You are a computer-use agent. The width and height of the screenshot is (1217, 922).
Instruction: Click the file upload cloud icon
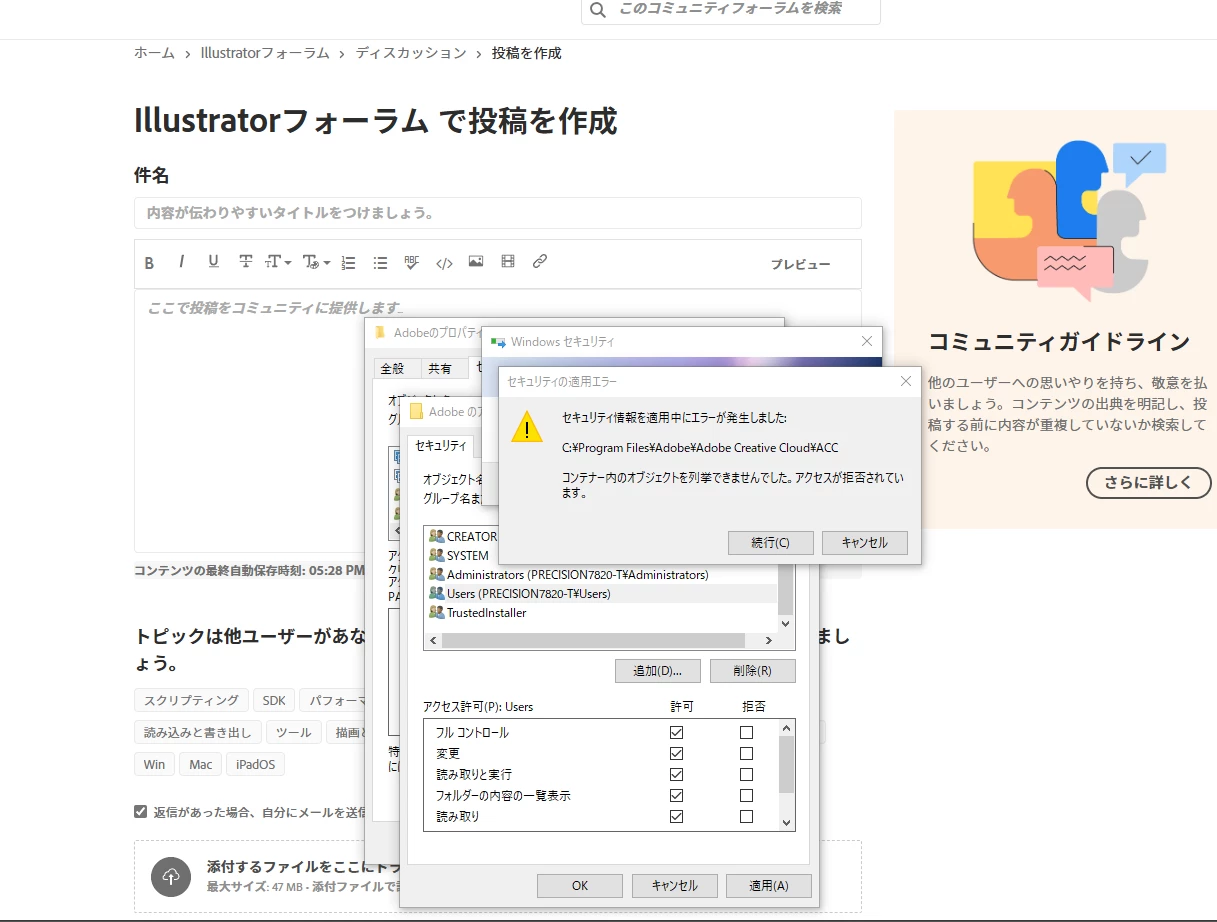tap(171, 876)
